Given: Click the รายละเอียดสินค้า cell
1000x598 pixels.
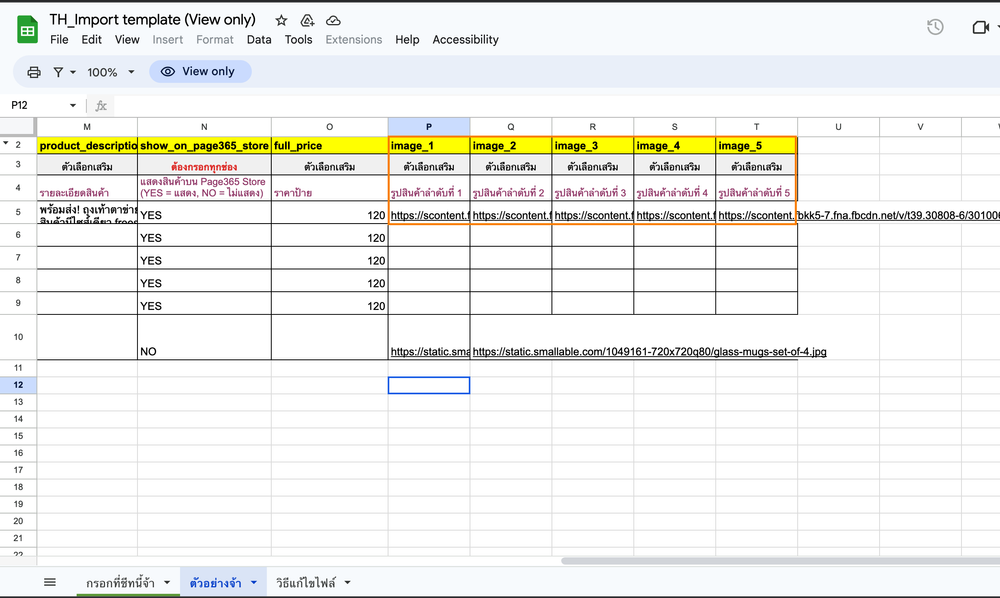Looking at the screenshot, I should point(87,188).
